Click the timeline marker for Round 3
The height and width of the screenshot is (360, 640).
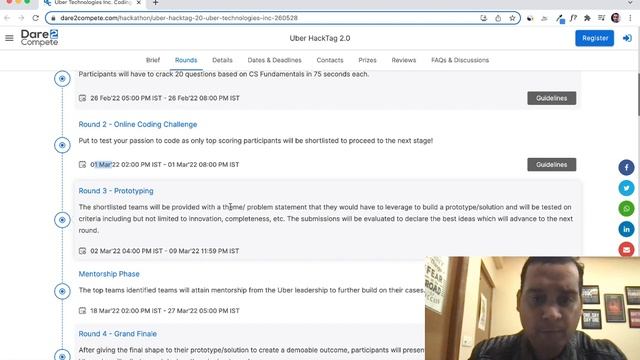click(x=62, y=220)
